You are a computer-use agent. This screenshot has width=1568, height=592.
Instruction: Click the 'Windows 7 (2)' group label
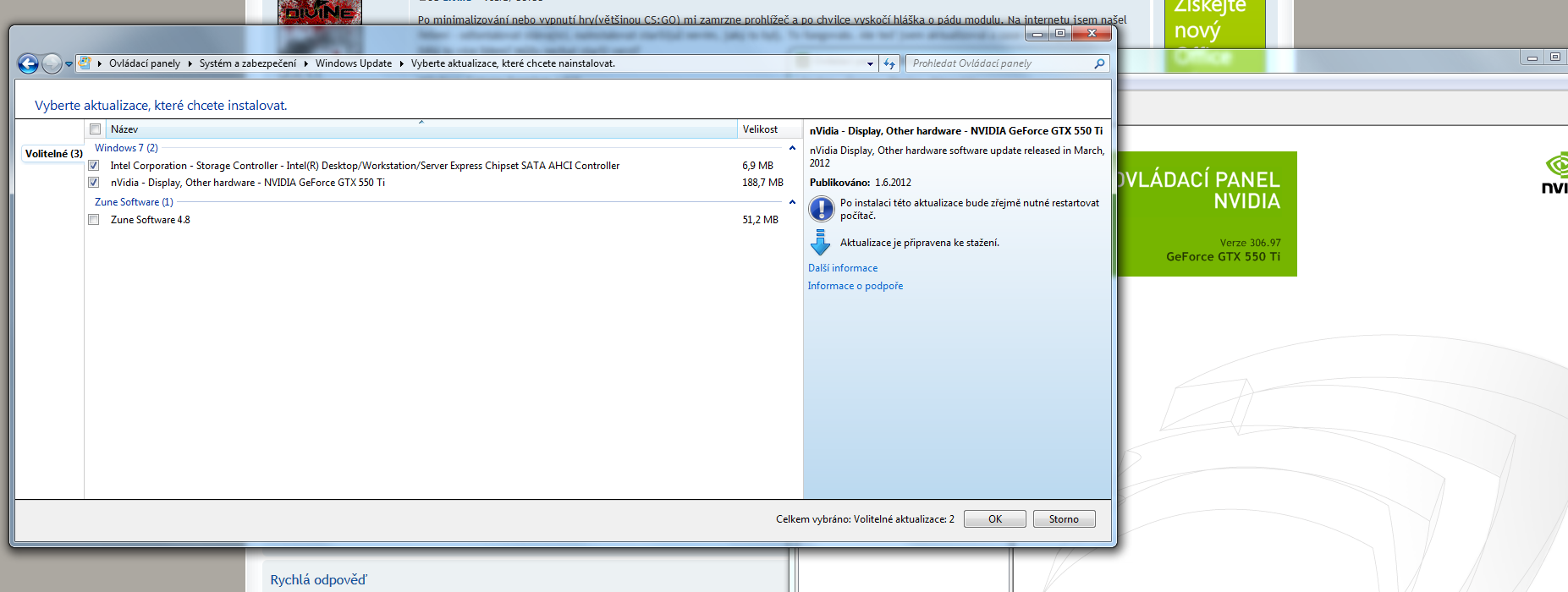click(126, 148)
